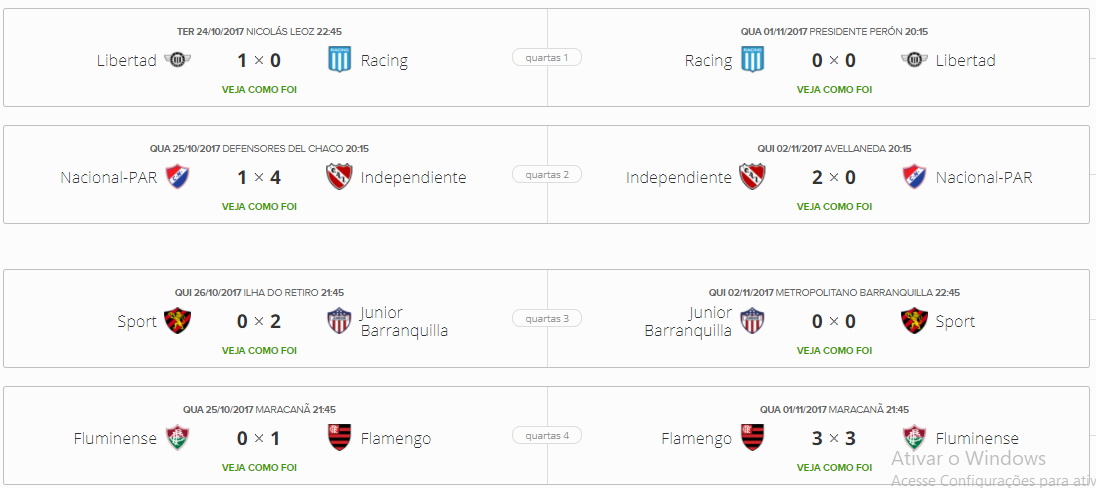Click Fluminense crest in the 01/11/2017 Maracanã match
The width and height of the screenshot is (1096, 488).
pos(915,438)
